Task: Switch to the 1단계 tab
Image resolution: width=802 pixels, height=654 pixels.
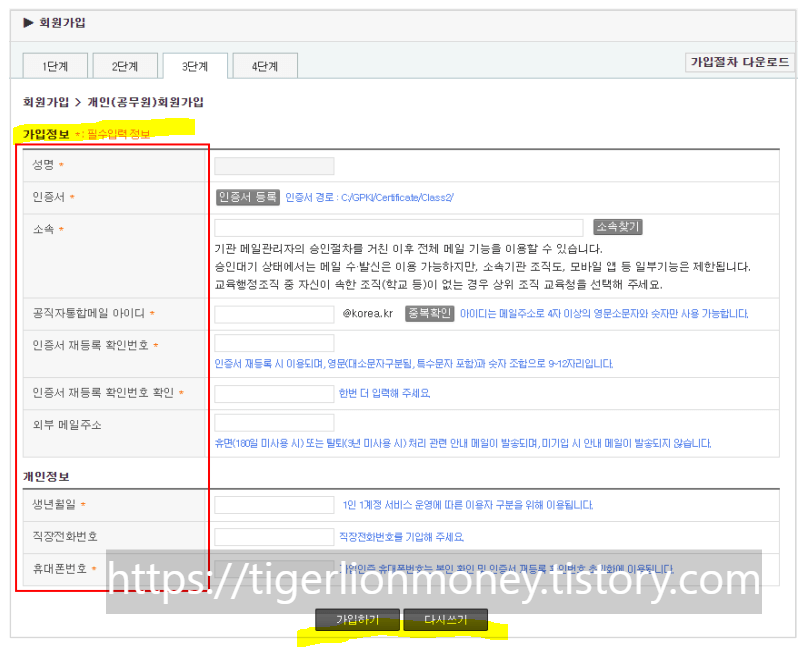Action: click(54, 65)
